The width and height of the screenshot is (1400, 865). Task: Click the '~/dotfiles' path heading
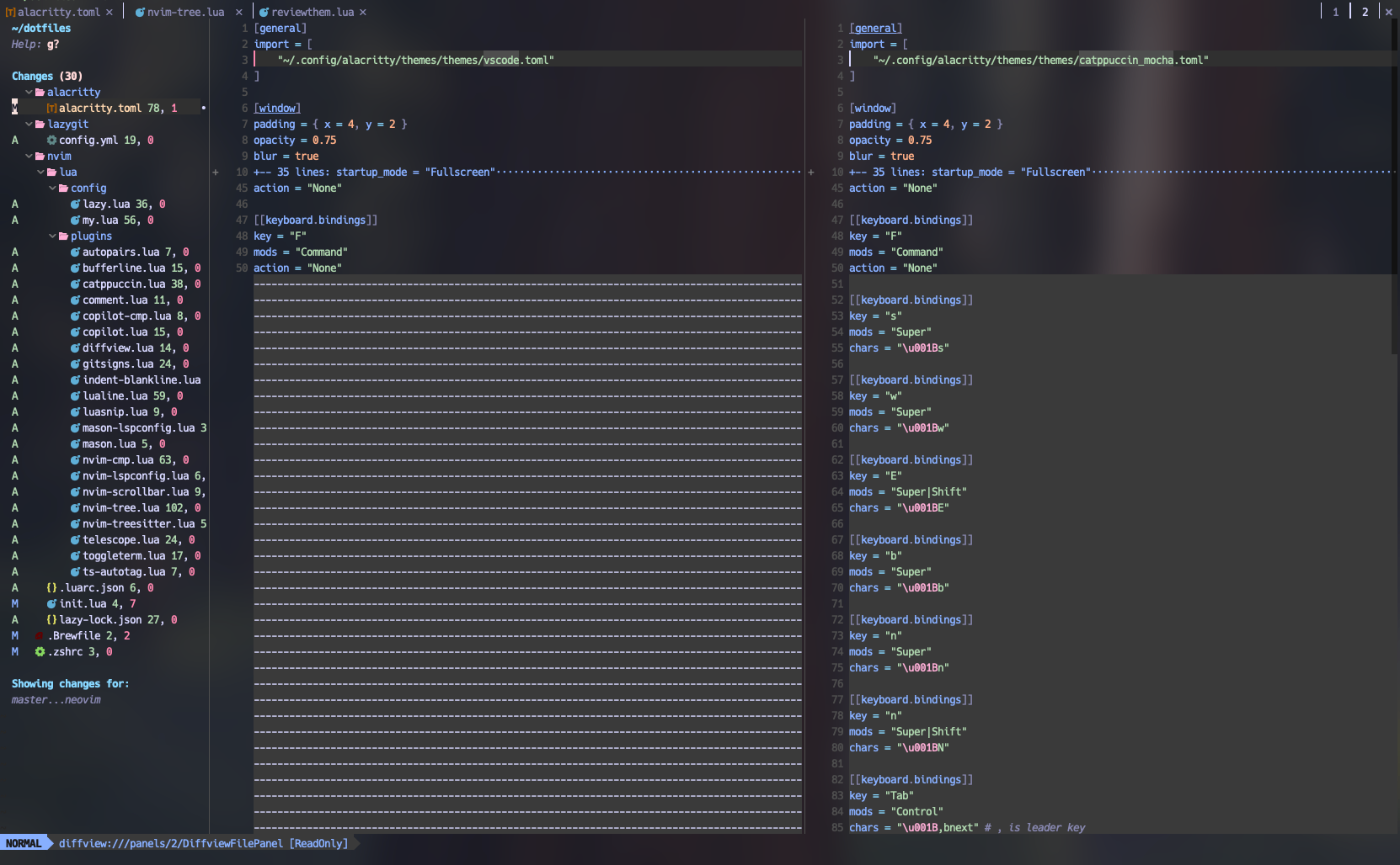(x=41, y=28)
